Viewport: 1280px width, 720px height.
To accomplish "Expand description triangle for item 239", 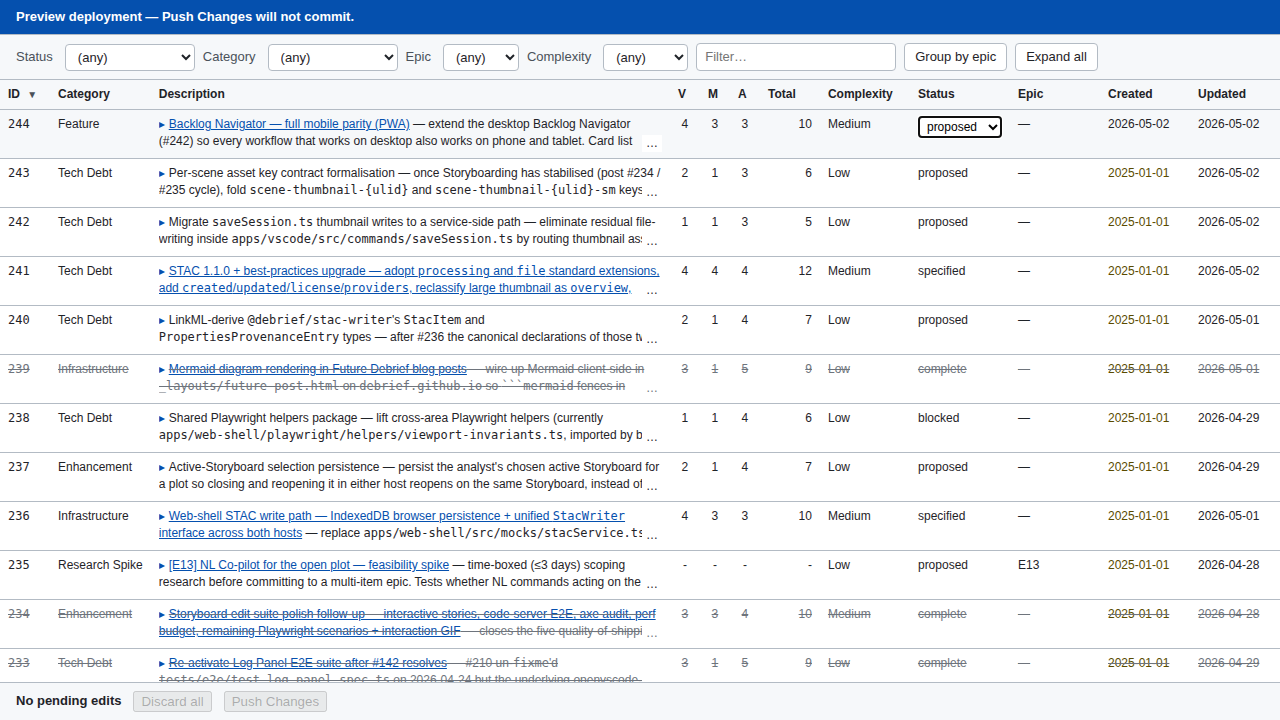I will (x=162, y=370).
